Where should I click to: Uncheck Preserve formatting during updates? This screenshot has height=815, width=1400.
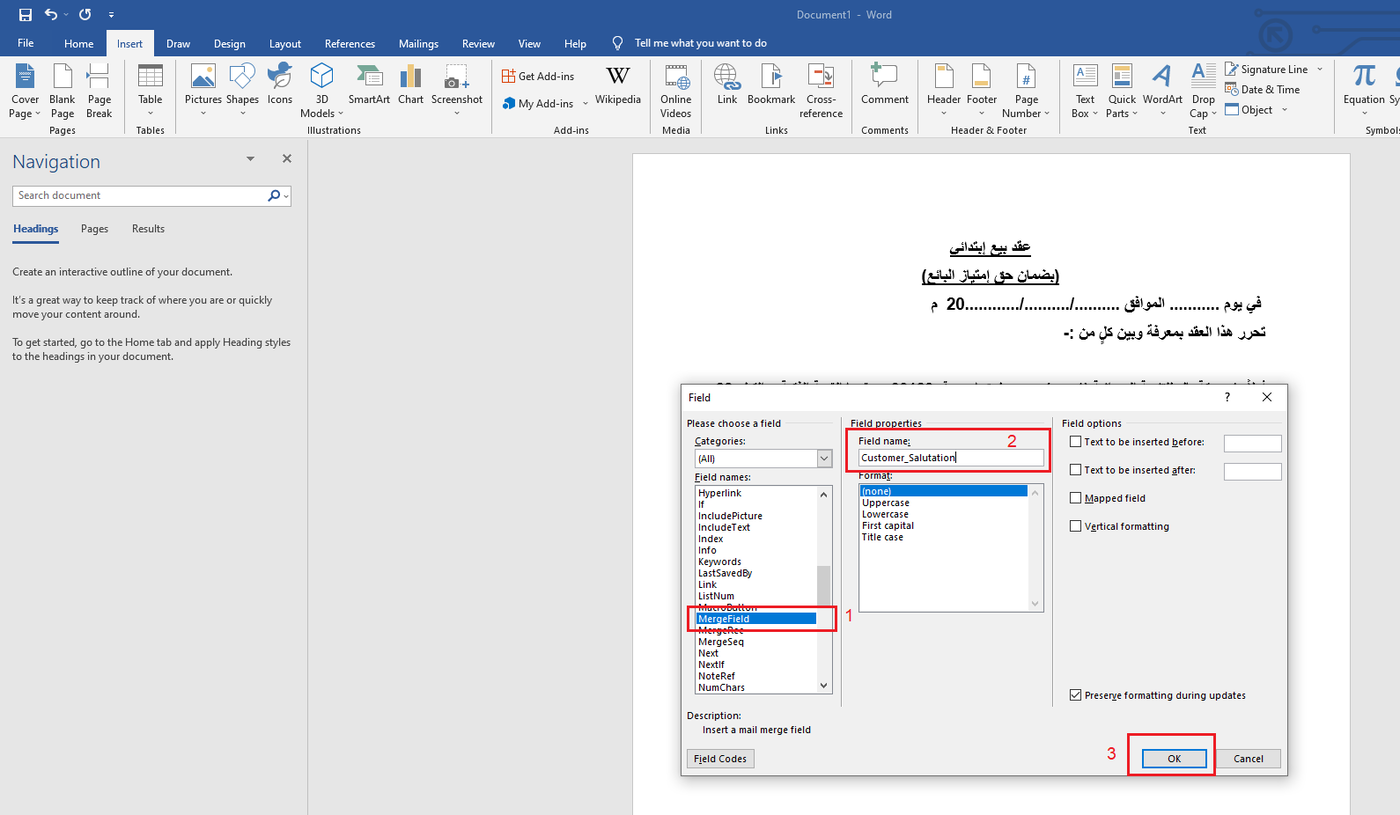point(1076,695)
